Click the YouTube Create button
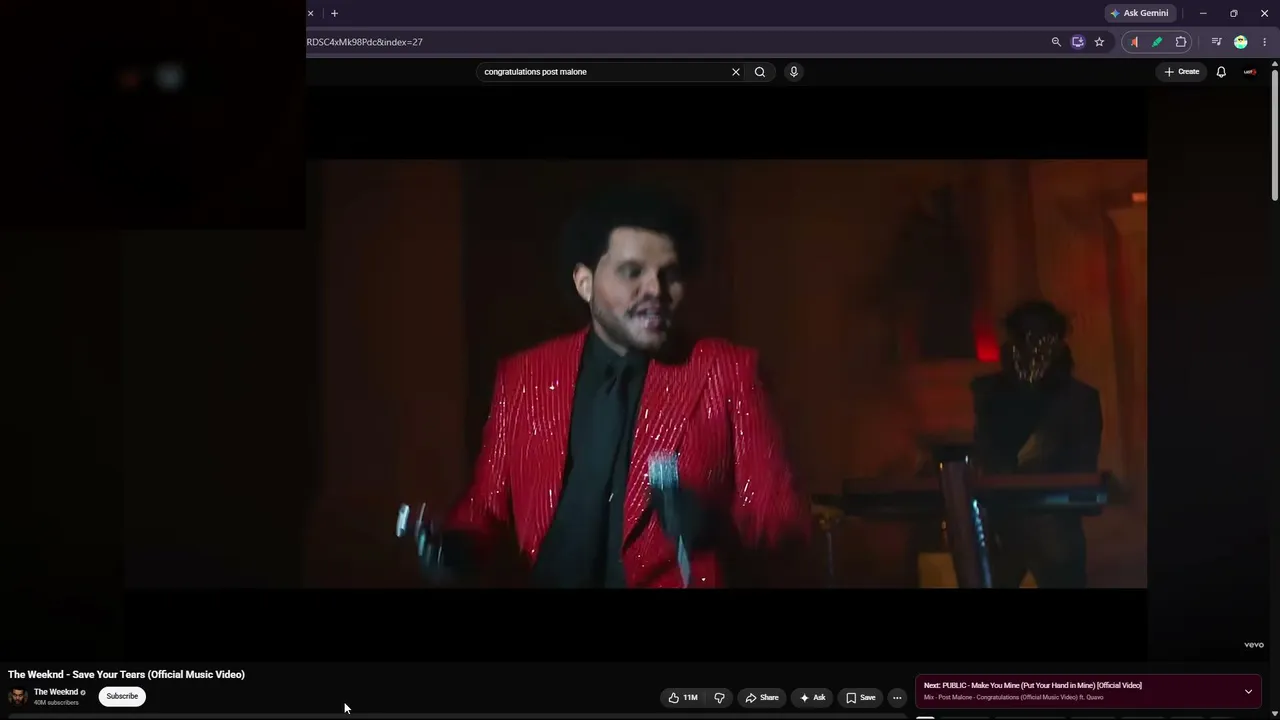Viewport: 1280px width, 720px height. (1182, 72)
